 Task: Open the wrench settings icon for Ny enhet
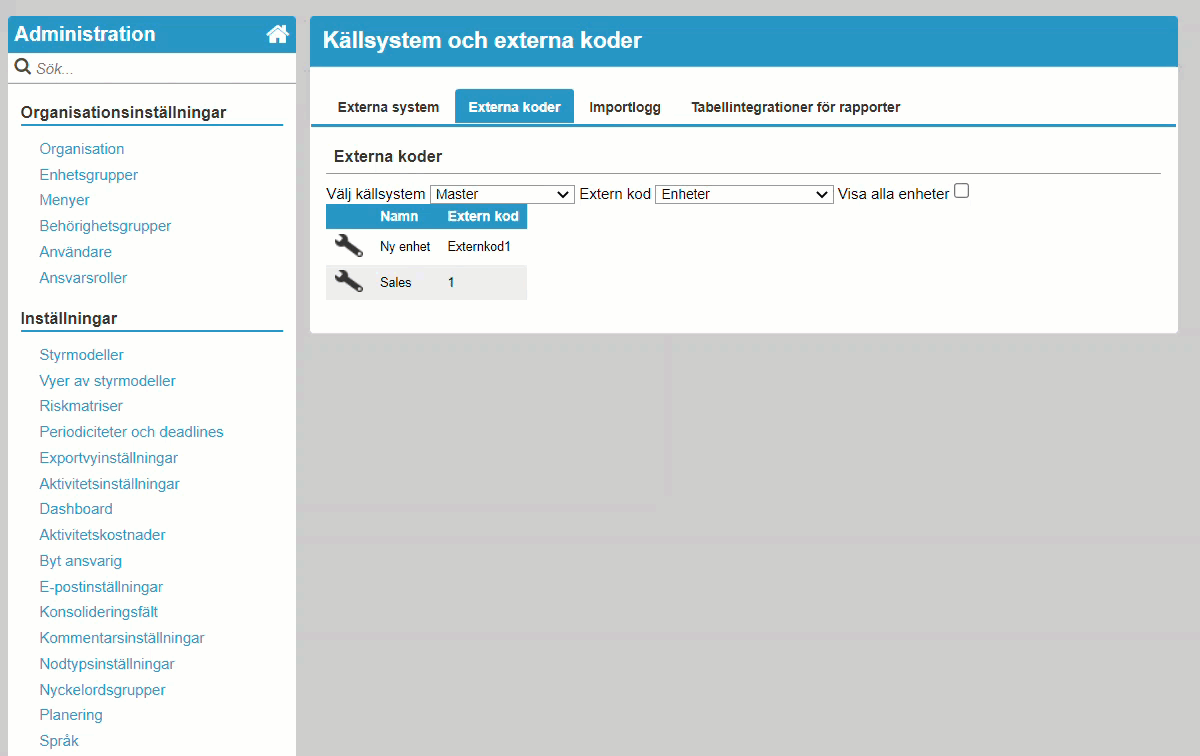click(348, 245)
